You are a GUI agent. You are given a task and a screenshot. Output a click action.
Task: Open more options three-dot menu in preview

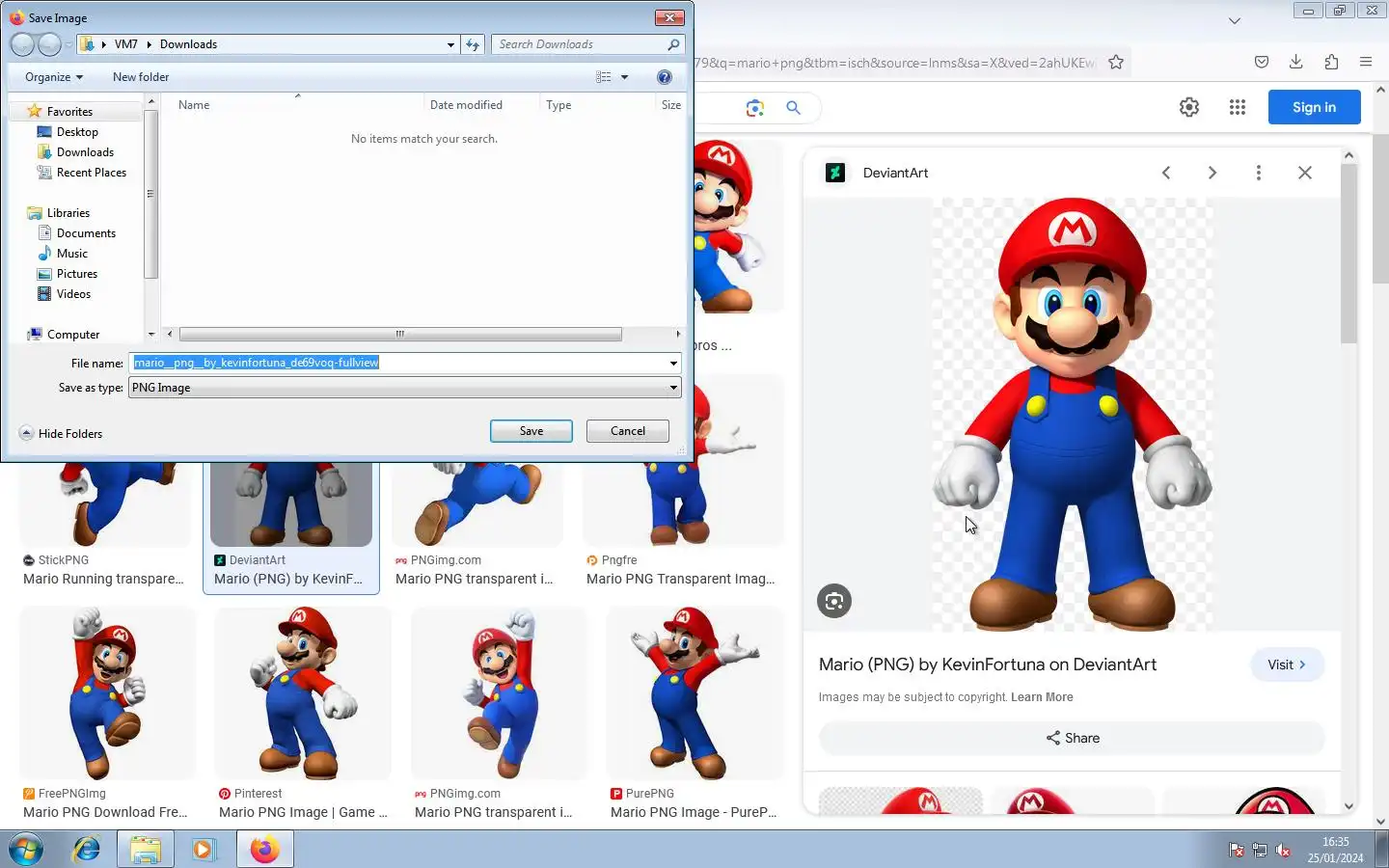pyautogui.click(x=1259, y=173)
